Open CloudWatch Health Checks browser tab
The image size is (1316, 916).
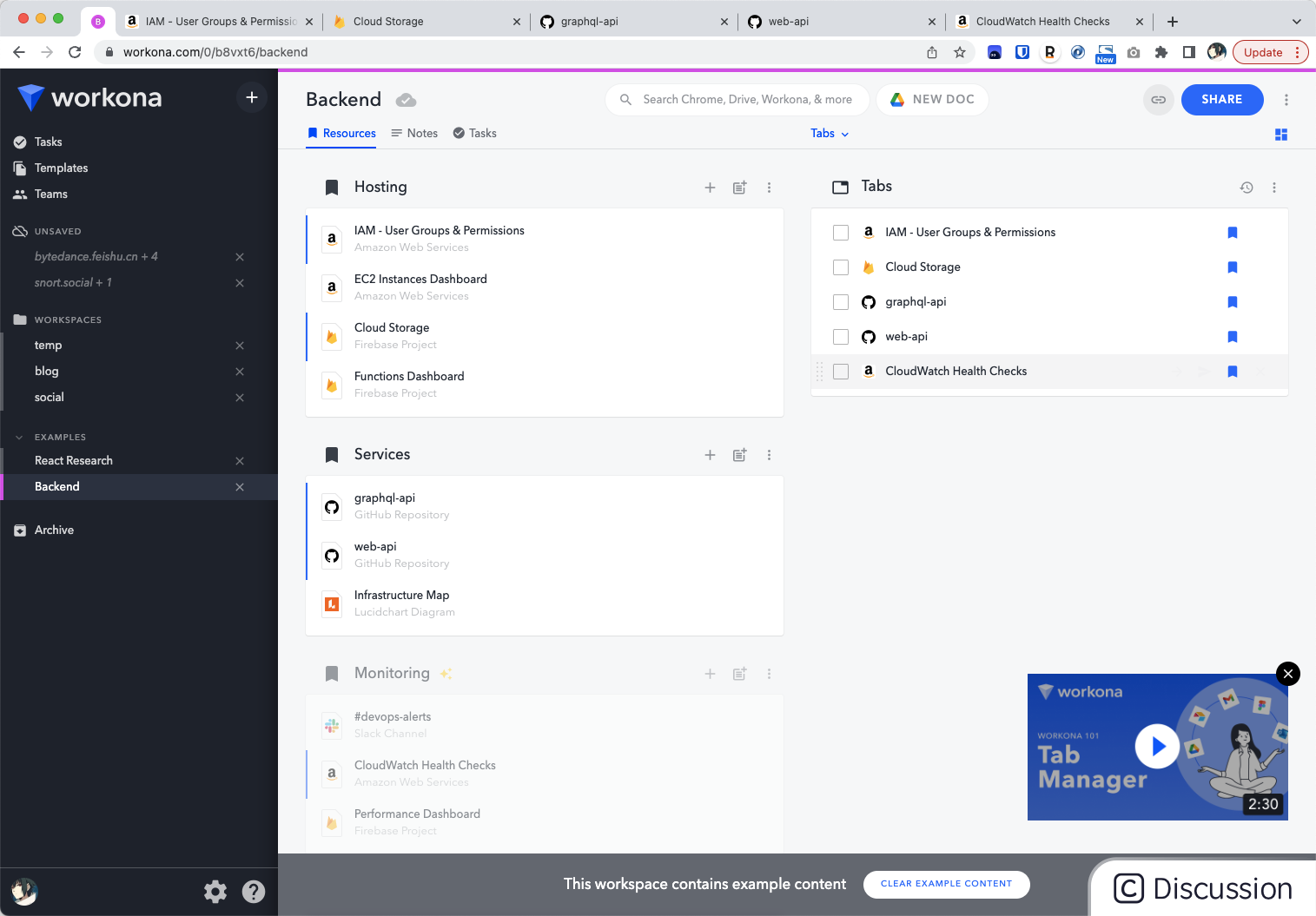(1049, 22)
